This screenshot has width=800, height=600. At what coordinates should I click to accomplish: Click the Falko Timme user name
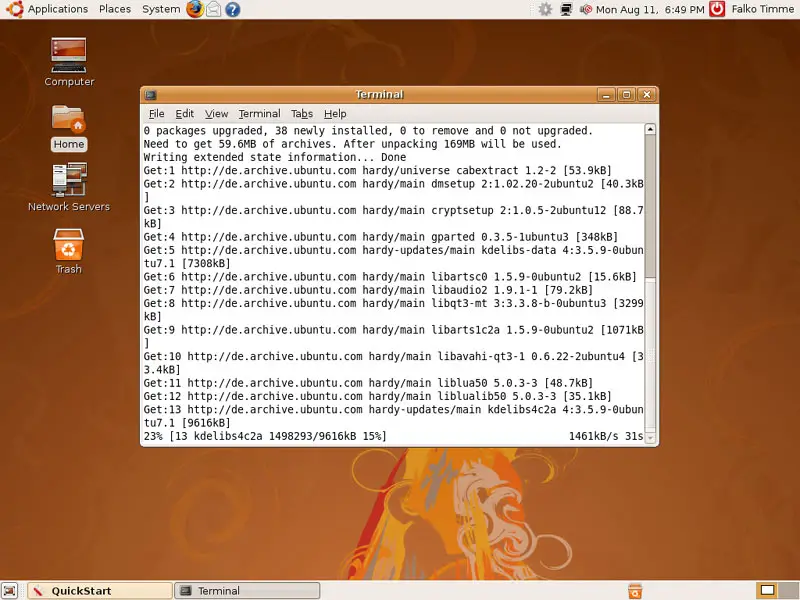763,9
